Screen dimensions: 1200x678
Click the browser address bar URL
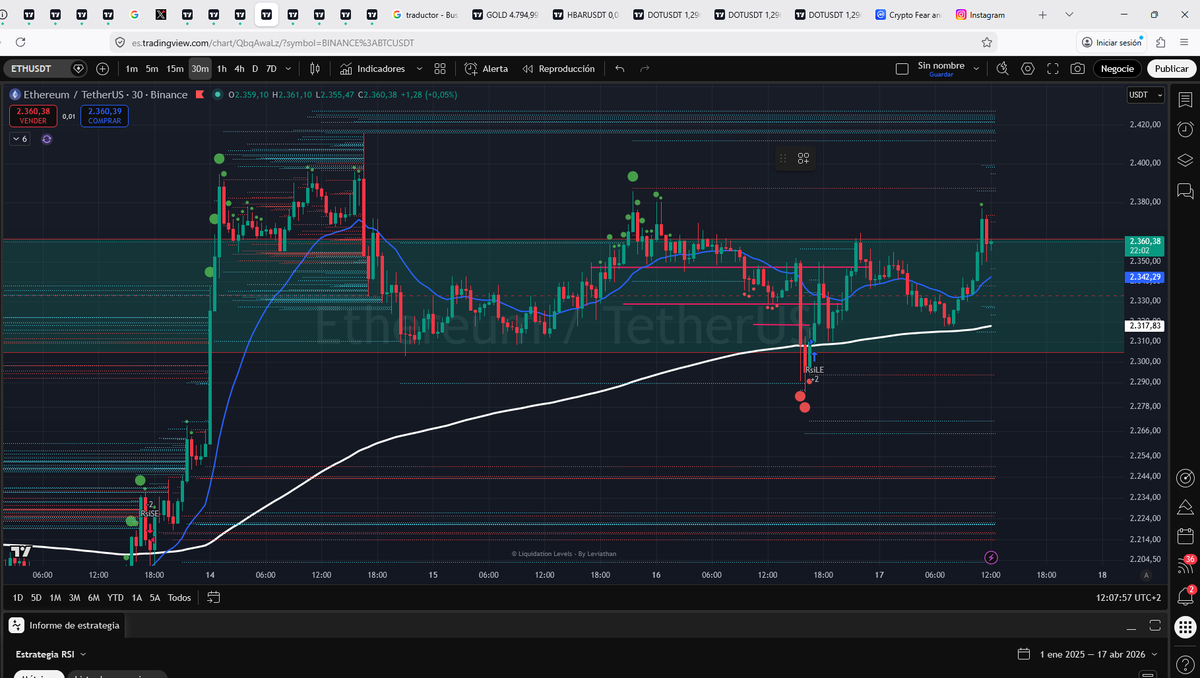272,43
